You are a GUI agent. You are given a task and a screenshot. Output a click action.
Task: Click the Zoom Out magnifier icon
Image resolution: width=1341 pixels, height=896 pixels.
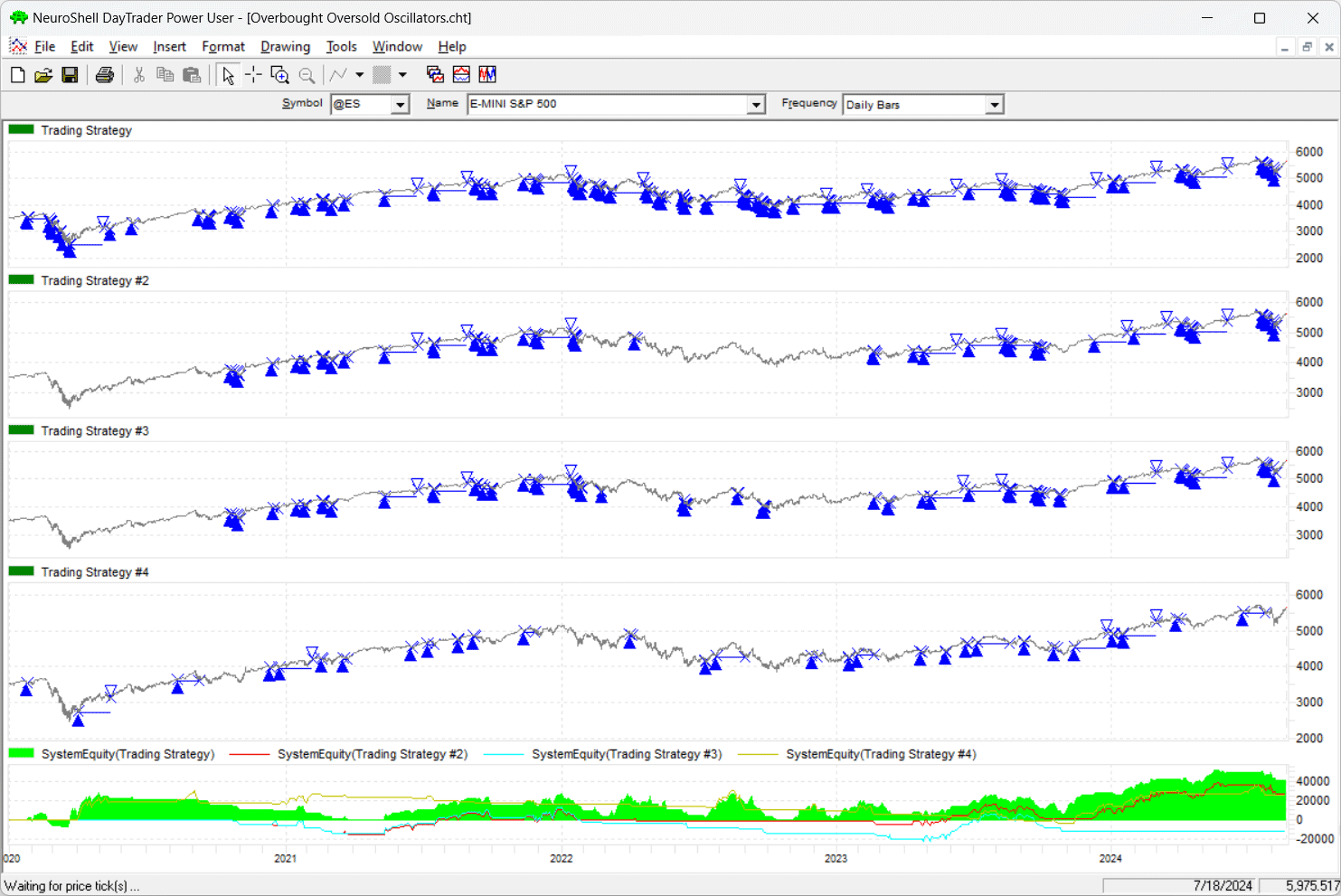307,75
